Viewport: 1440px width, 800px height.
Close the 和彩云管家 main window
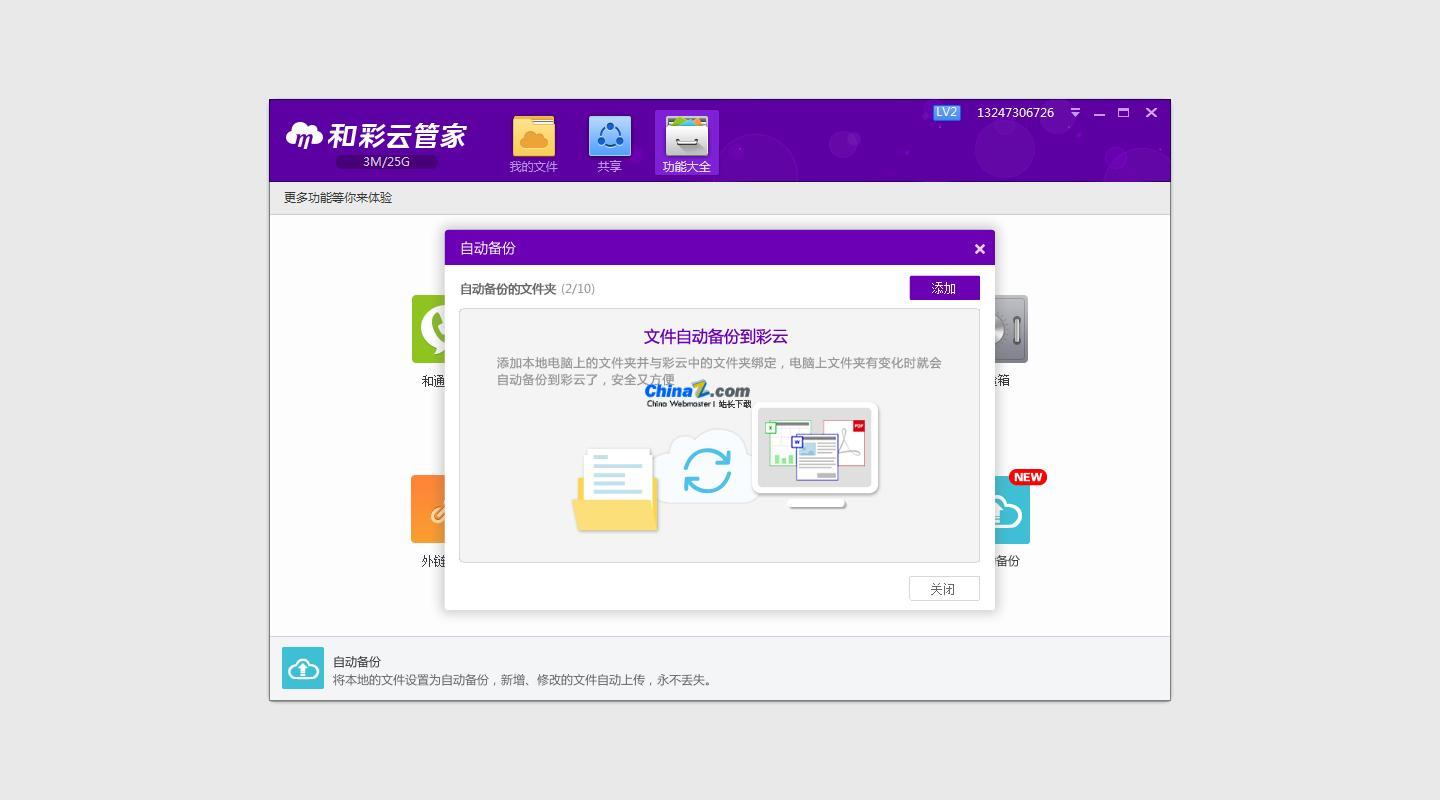(x=1151, y=113)
